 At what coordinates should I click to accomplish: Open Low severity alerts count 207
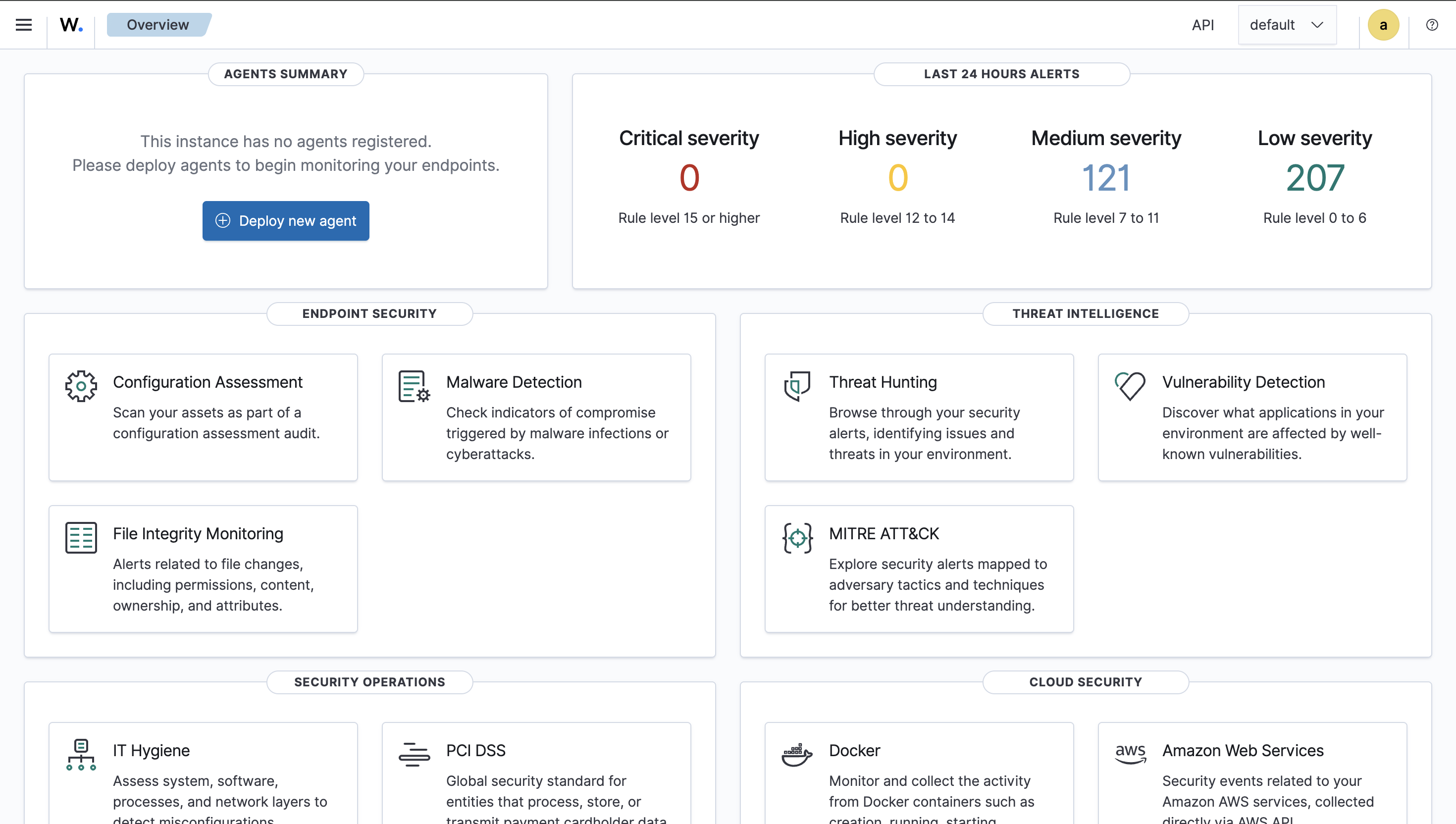[1314, 177]
